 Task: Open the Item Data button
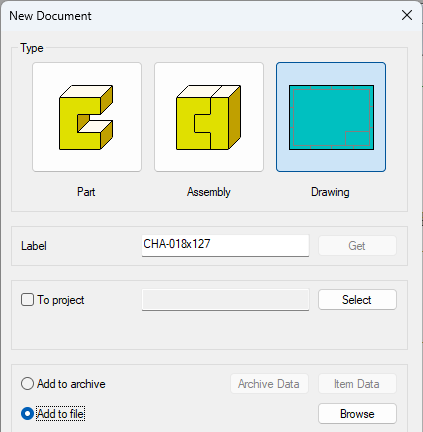click(357, 384)
